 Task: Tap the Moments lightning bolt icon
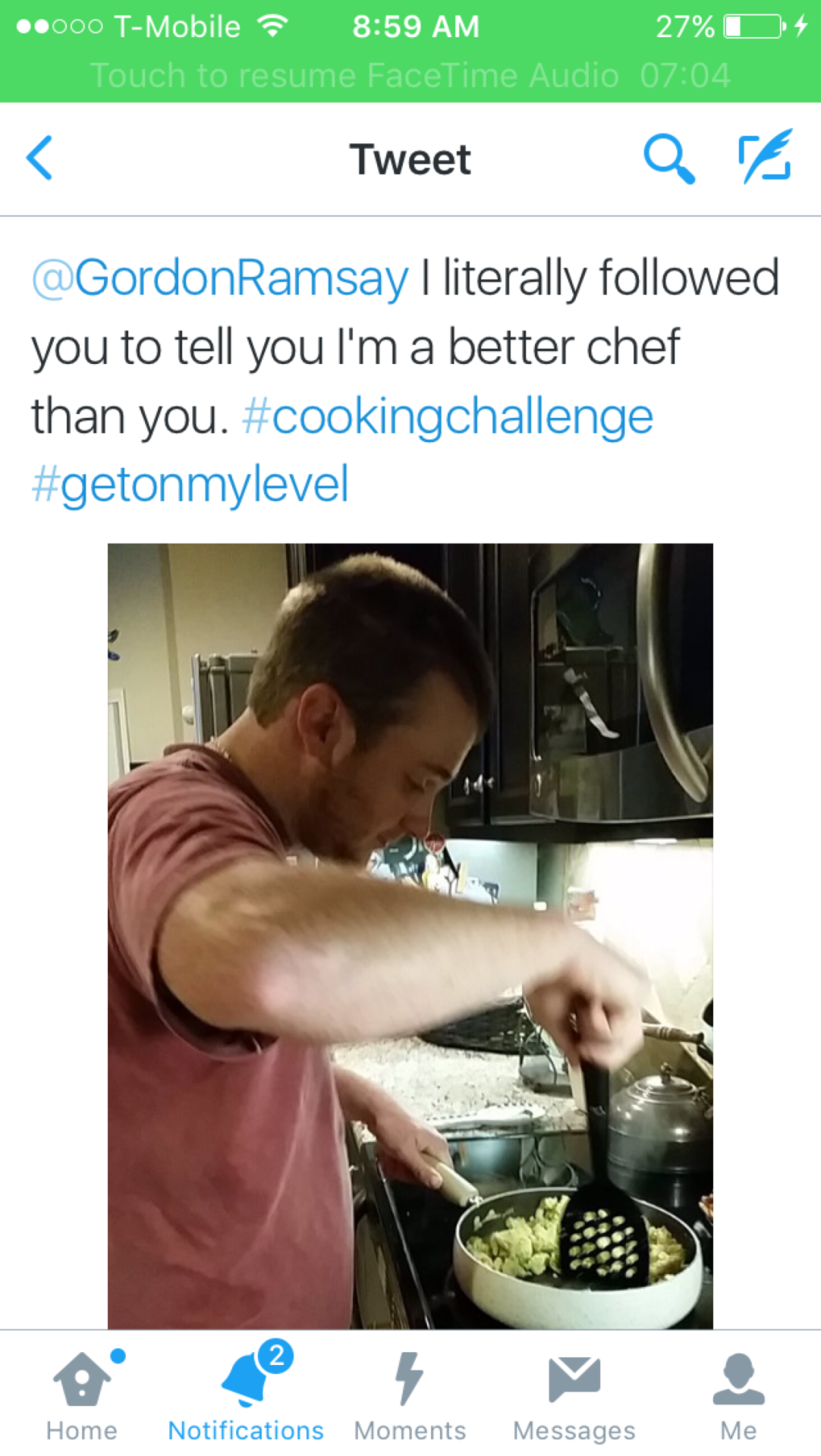(410, 1379)
